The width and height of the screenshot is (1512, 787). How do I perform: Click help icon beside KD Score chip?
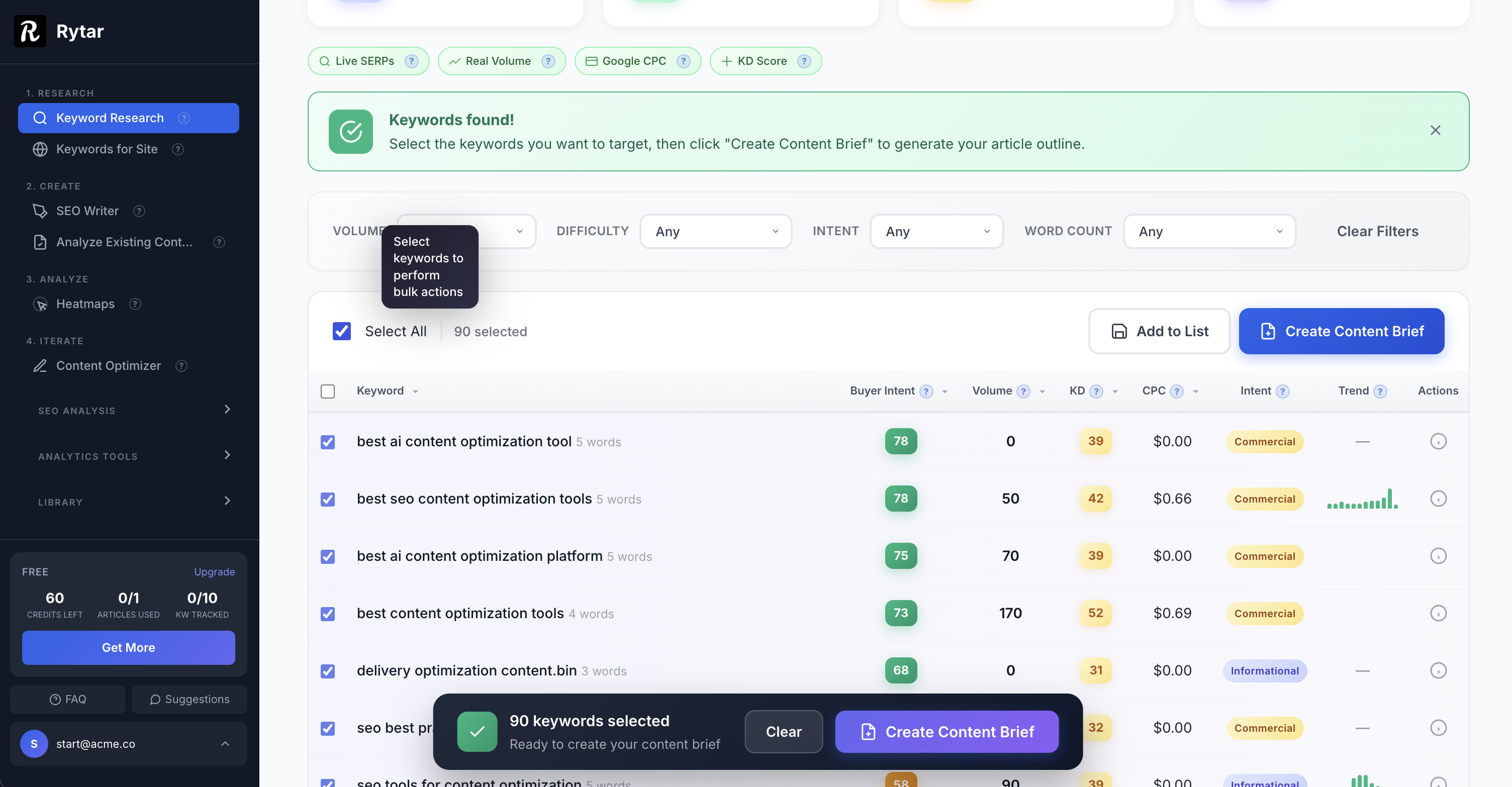[804, 61]
